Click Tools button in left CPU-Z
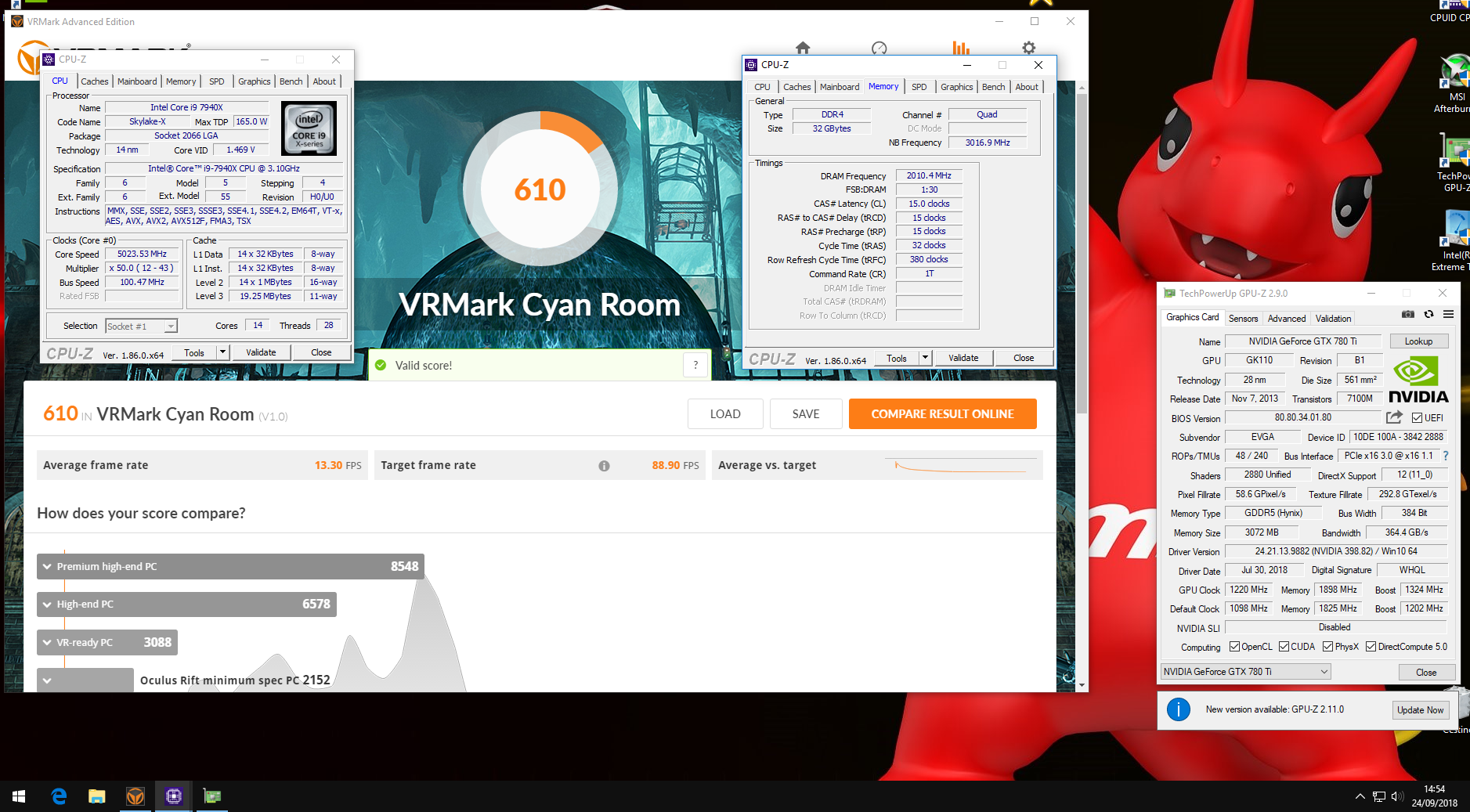1470x812 pixels. click(194, 352)
